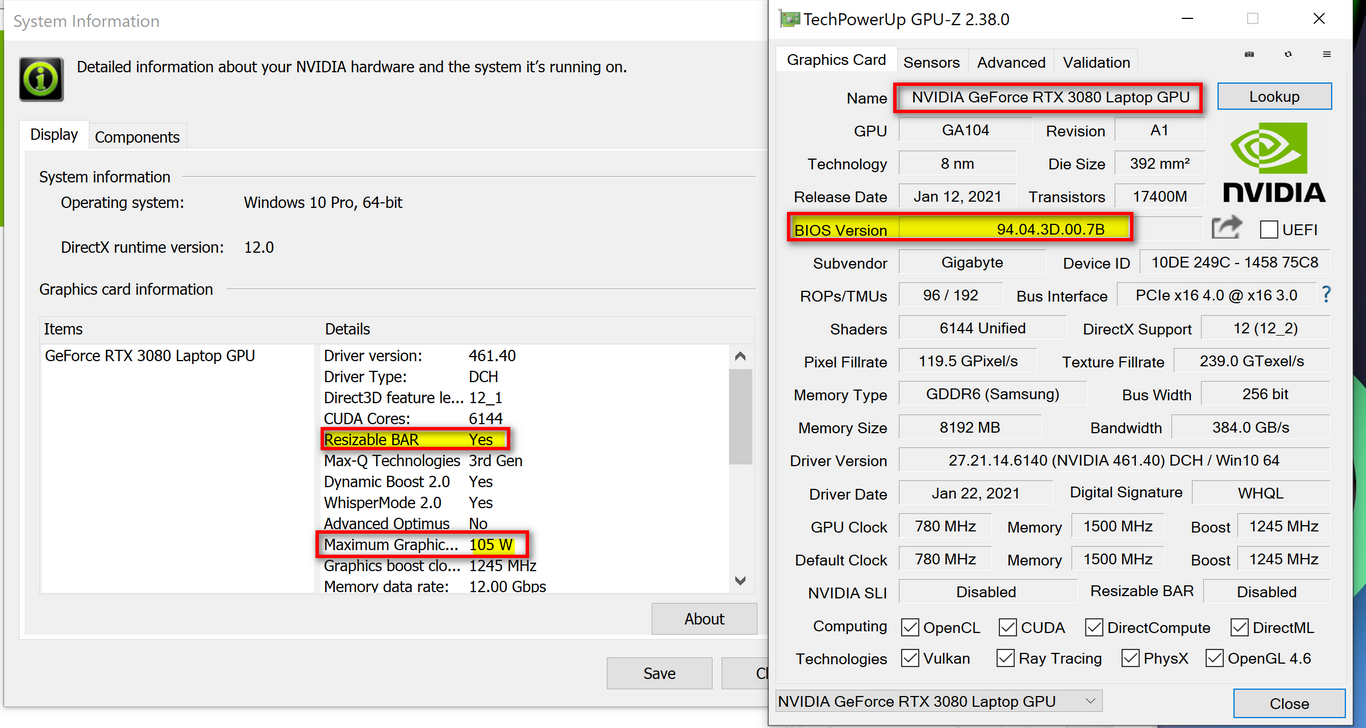Image resolution: width=1366 pixels, height=728 pixels.
Task: Toggle the OpenGL 4.6 checkbox
Action: click(x=1214, y=658)
